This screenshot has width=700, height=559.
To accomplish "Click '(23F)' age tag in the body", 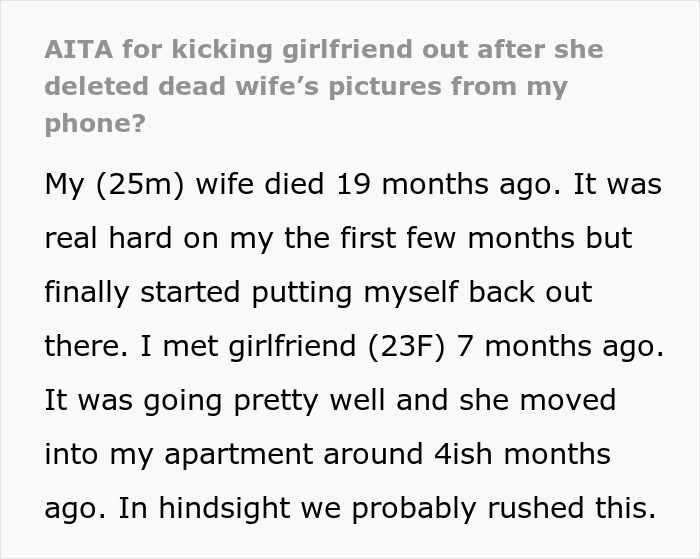I will (407, 346).
